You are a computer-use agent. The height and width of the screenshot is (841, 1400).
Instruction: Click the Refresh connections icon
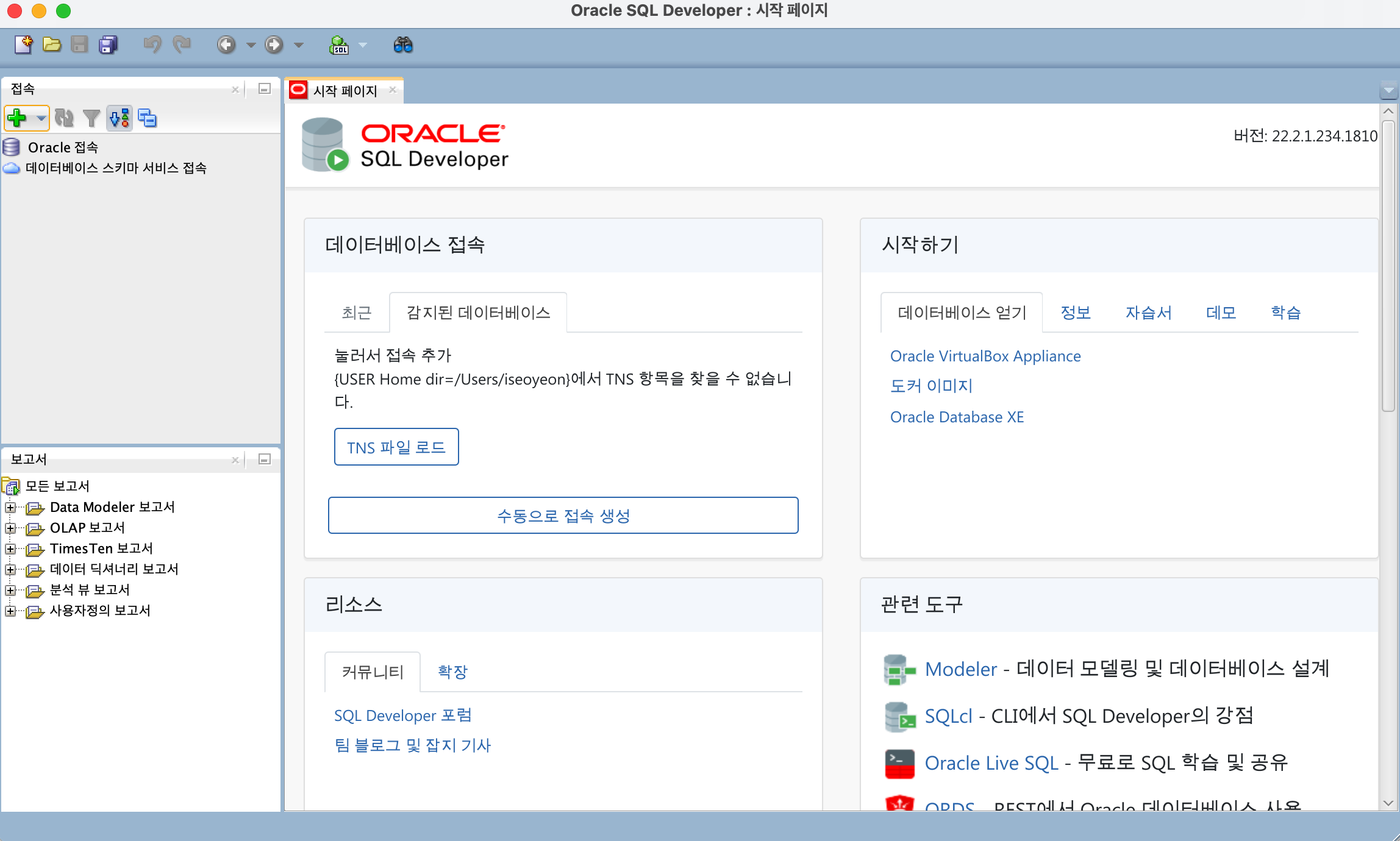(64, 118)
